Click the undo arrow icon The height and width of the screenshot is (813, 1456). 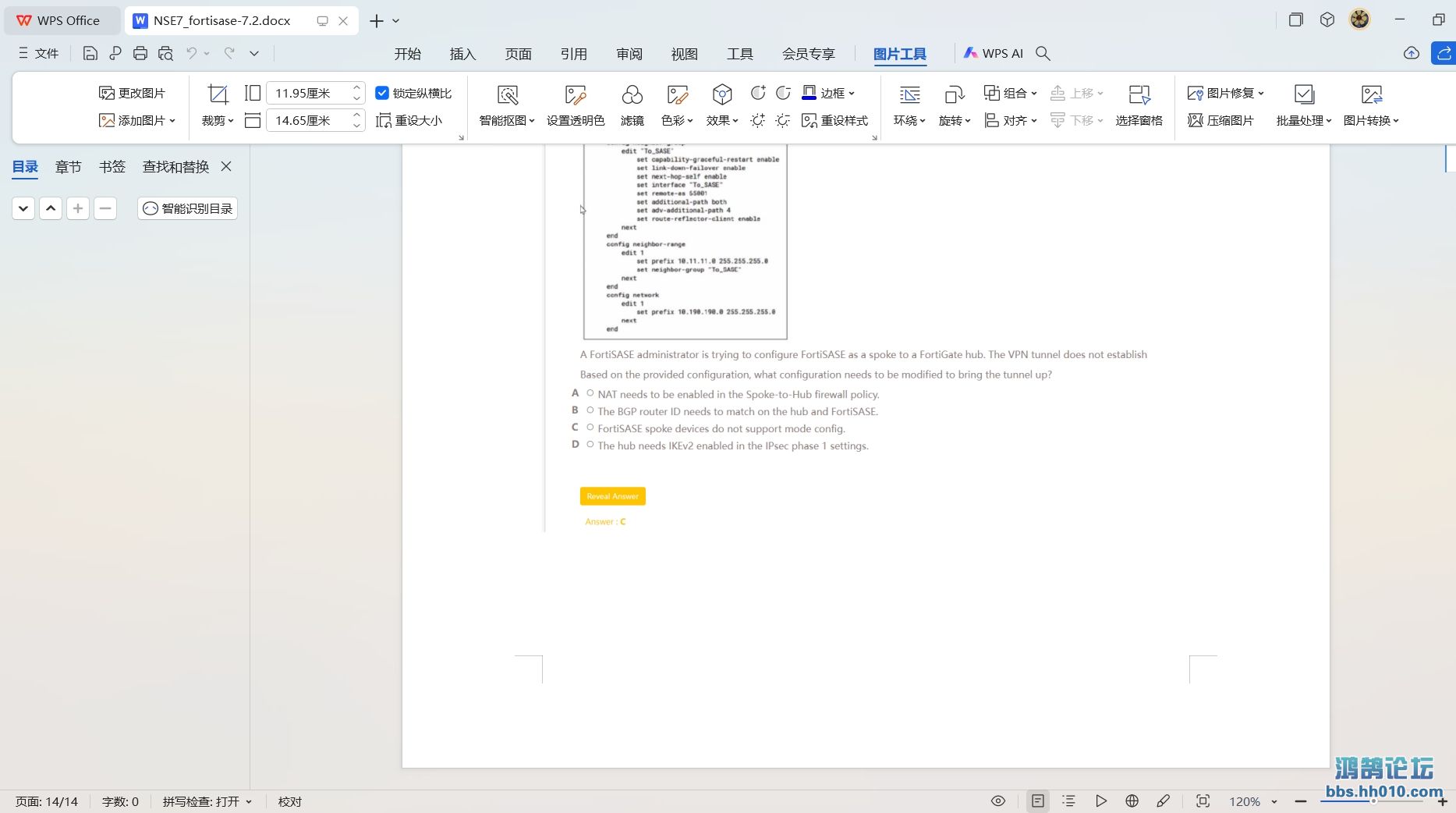pyautogui.click(x=191, y=53)
